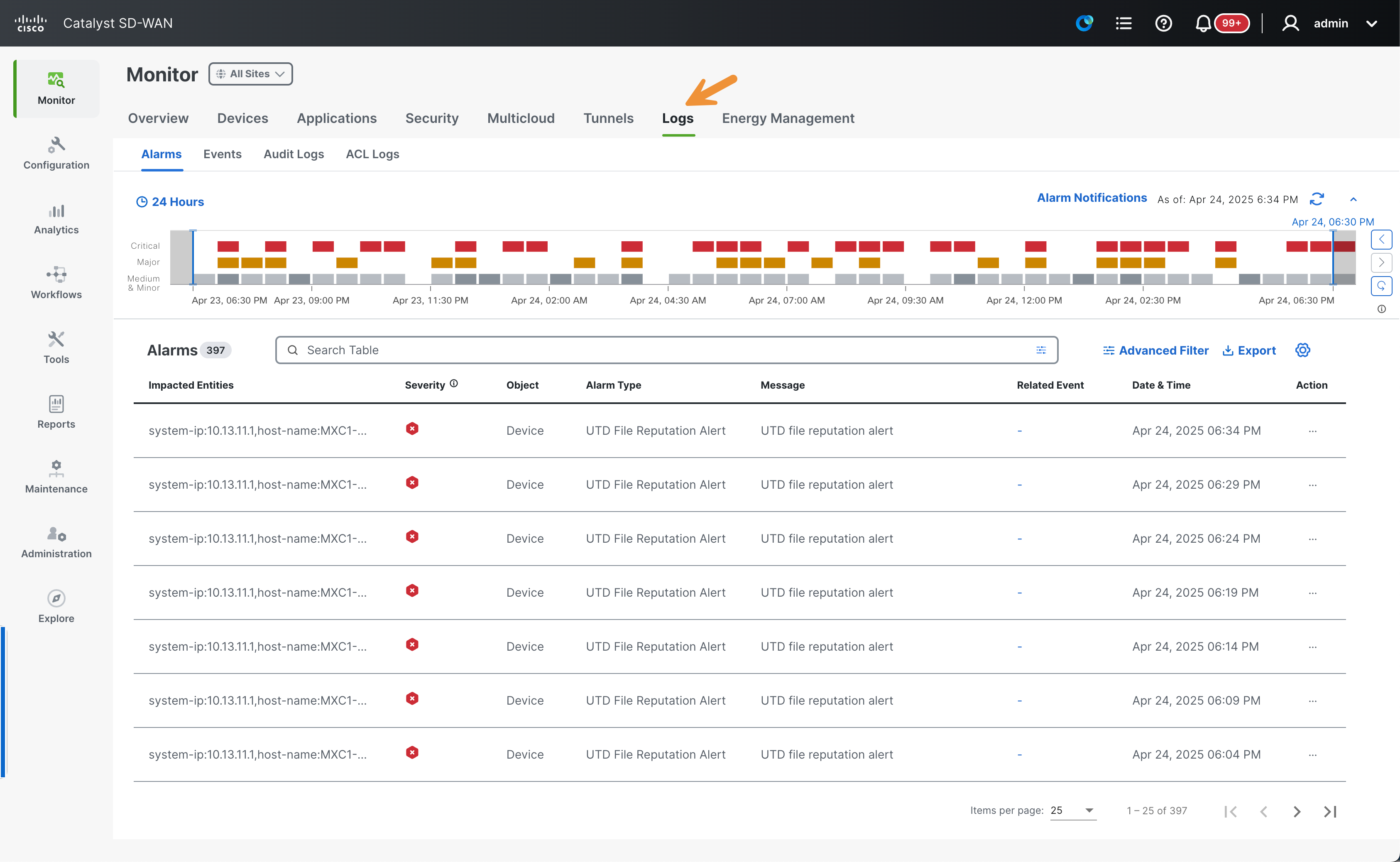Switch to the Multicloud tab
This screenshot has height=862, width=1400.
[521, 118]
